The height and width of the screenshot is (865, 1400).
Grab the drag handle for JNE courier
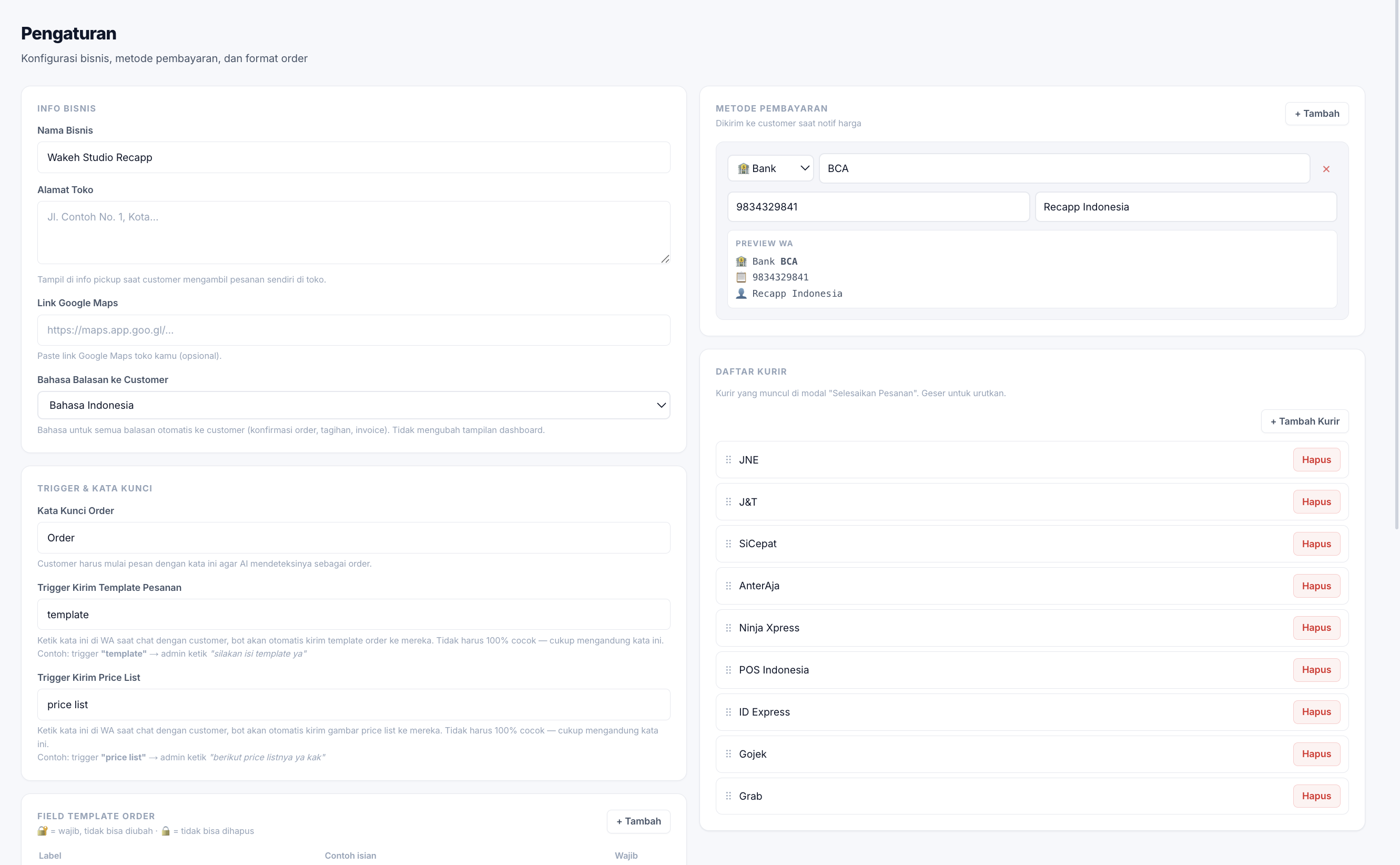[728, 459]
